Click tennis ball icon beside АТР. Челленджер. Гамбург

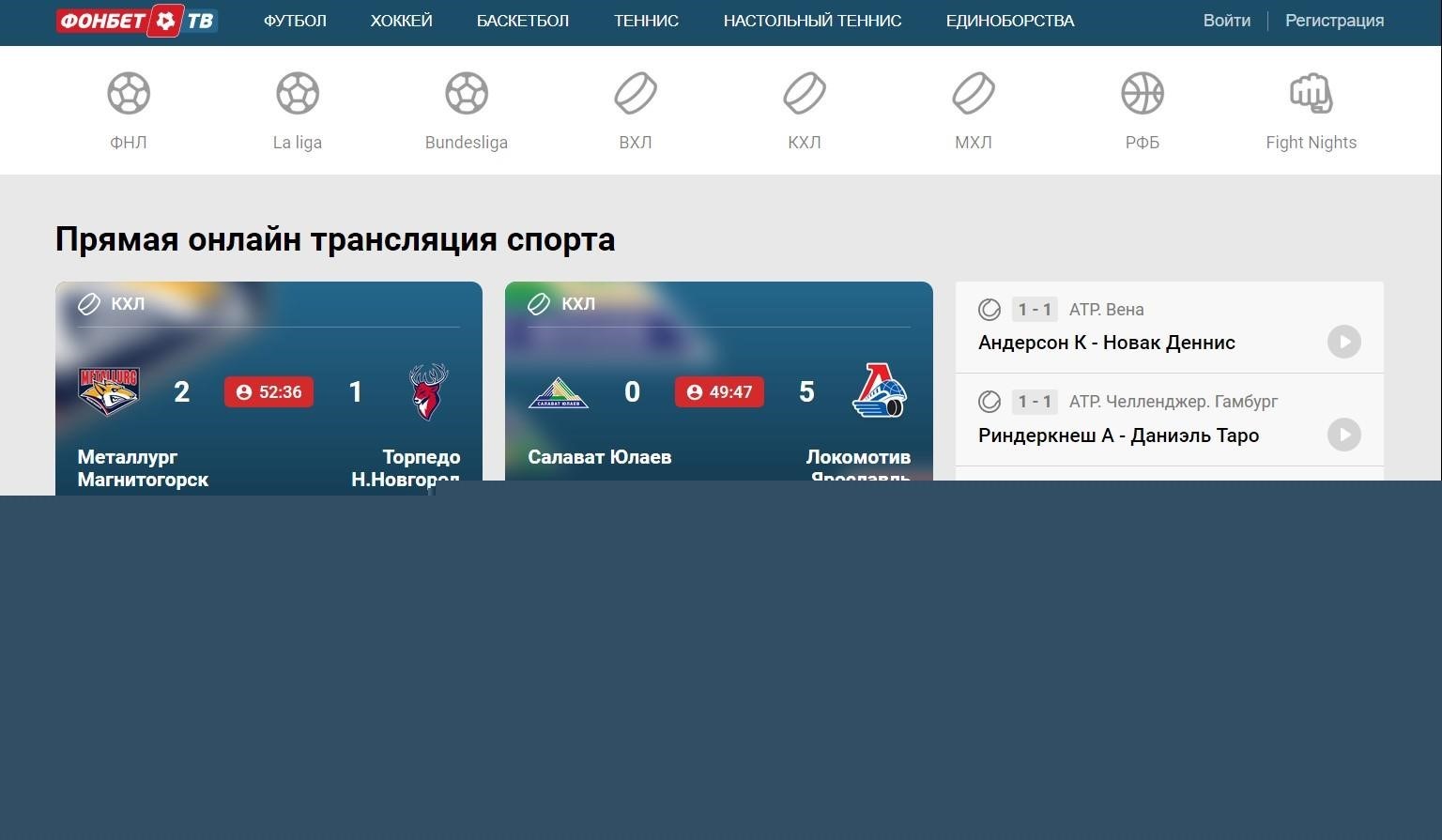click(989, 402)
